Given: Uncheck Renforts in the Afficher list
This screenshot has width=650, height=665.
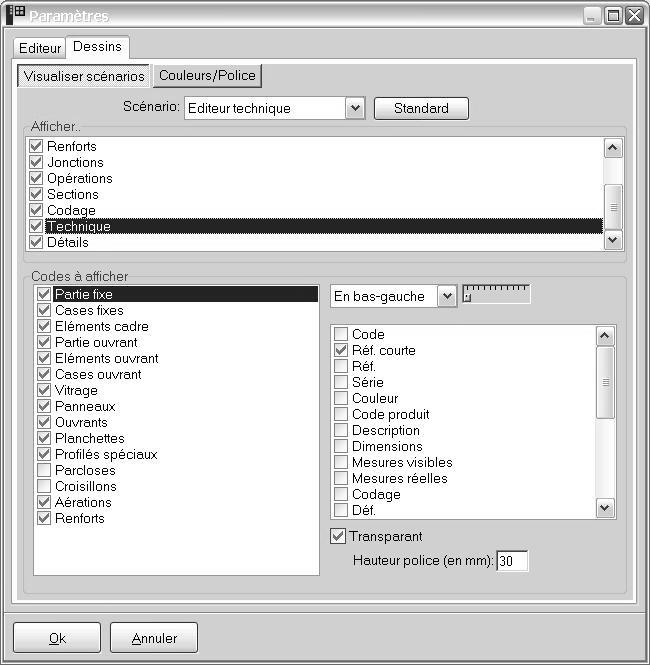Looking at the screenshot, I should (x=36, y=146).
